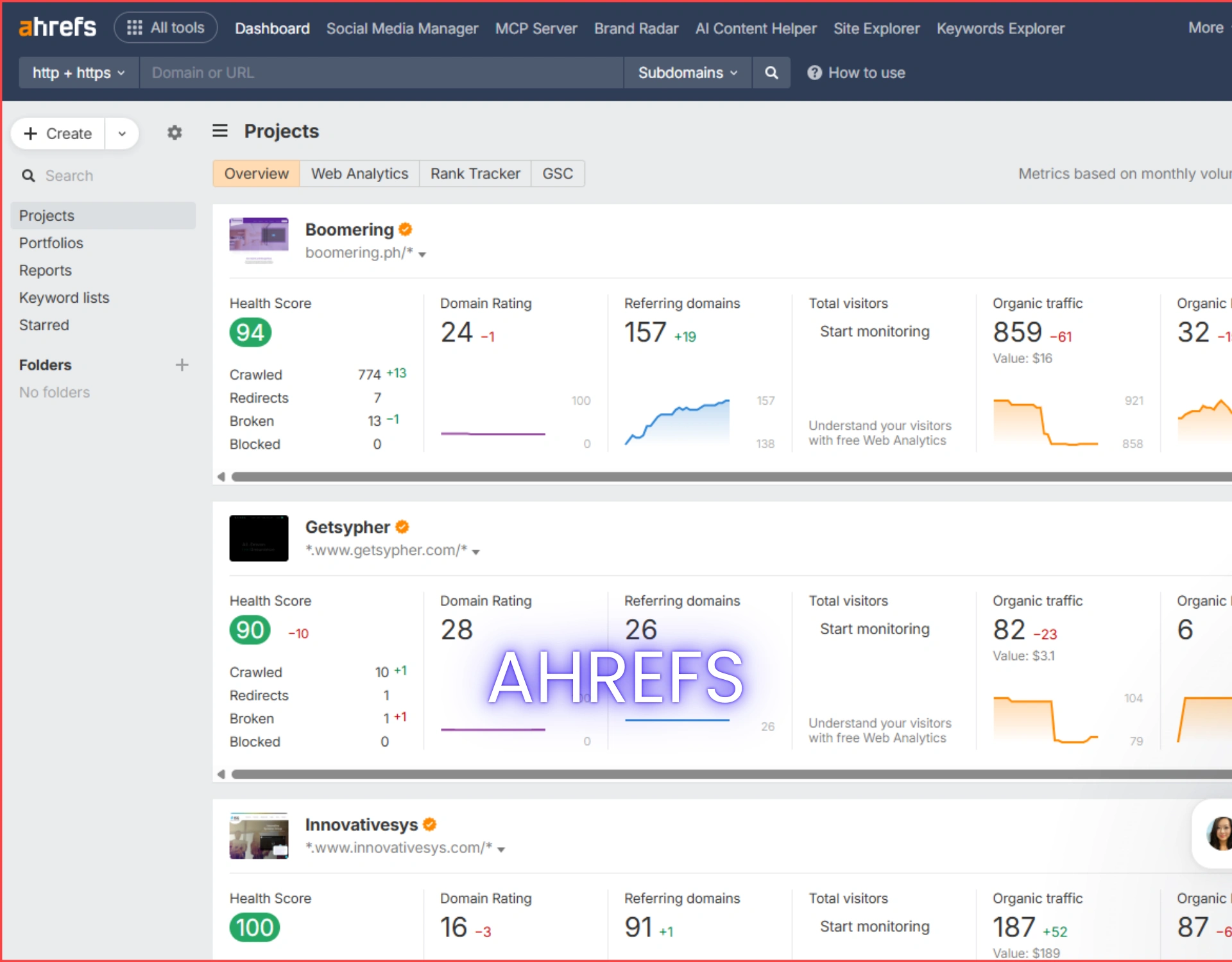
Task: Click the verified badge beside Getsypher
Action: click(402, 526)
